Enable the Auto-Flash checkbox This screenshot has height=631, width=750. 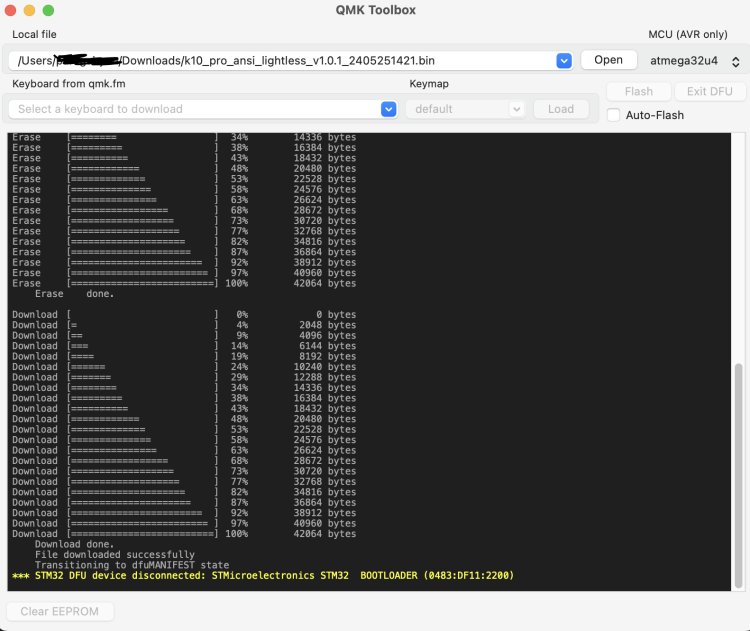pyautogui.click(x=614, y=115)
